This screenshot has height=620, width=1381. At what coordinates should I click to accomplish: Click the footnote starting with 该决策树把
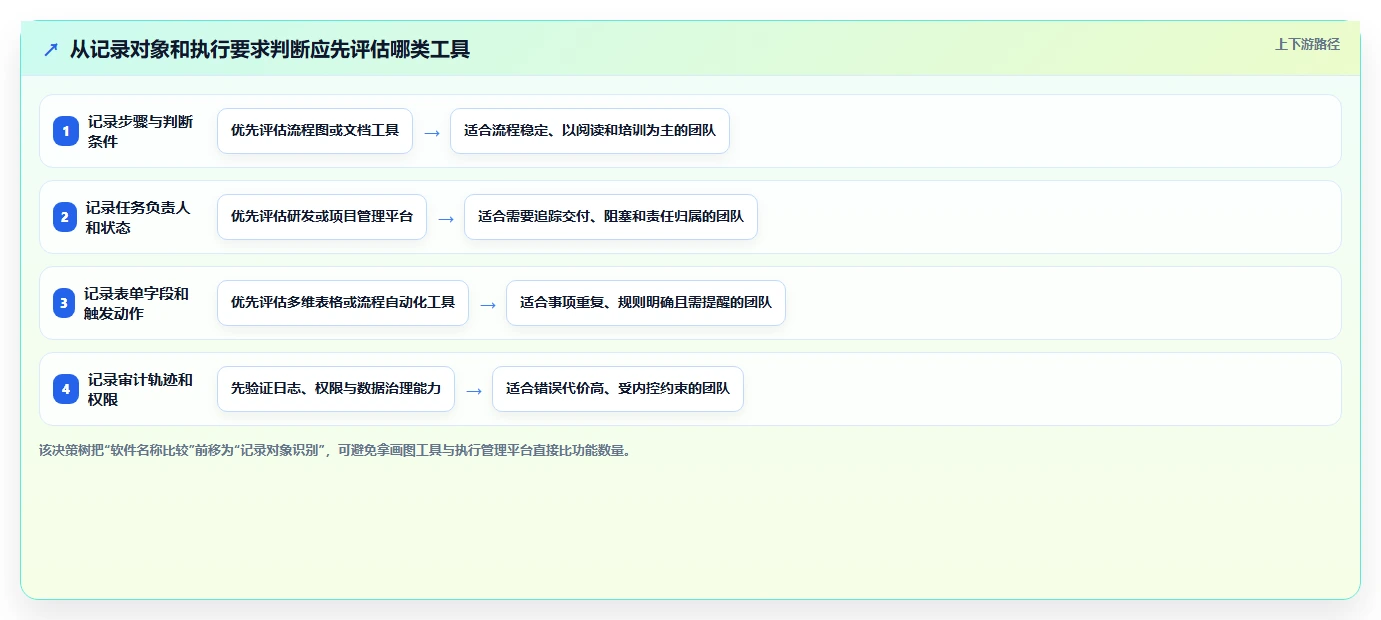tap(335, 450)
